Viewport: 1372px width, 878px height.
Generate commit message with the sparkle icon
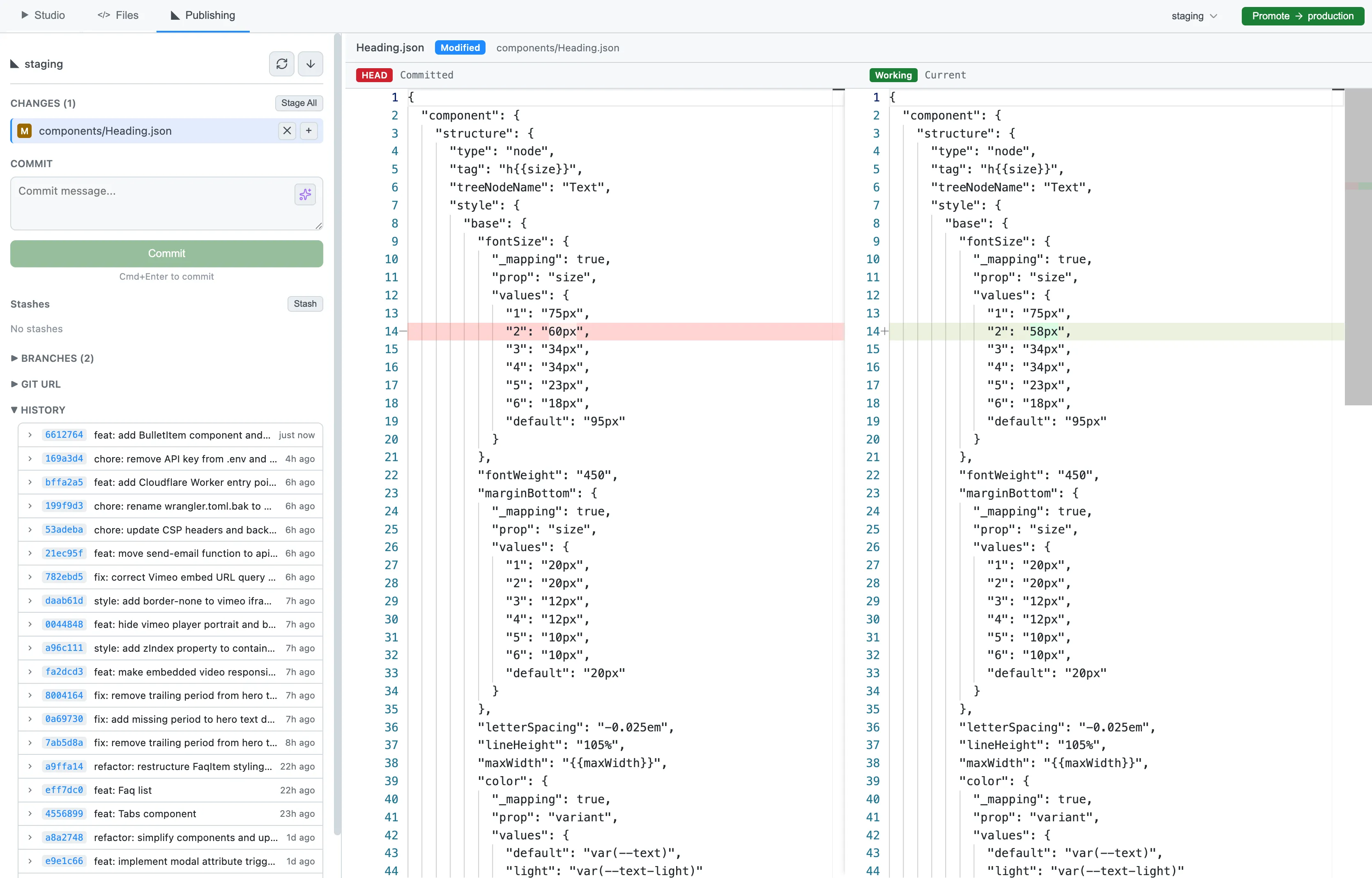(305, 194)
